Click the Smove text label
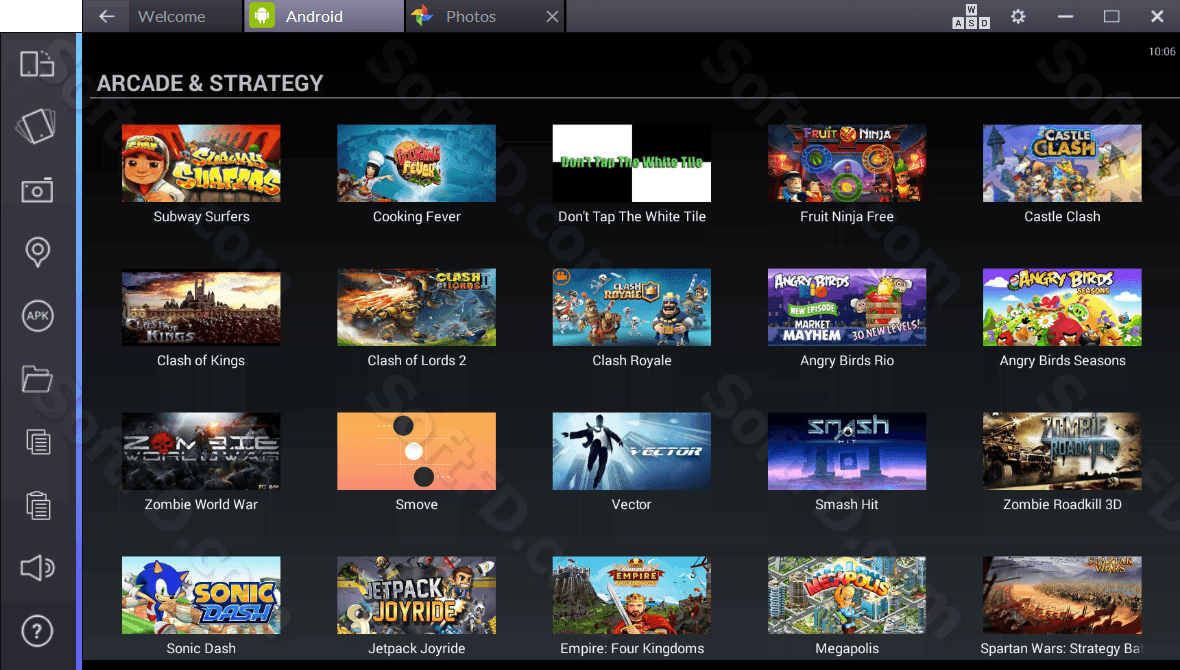 click(x=416, y=504)
